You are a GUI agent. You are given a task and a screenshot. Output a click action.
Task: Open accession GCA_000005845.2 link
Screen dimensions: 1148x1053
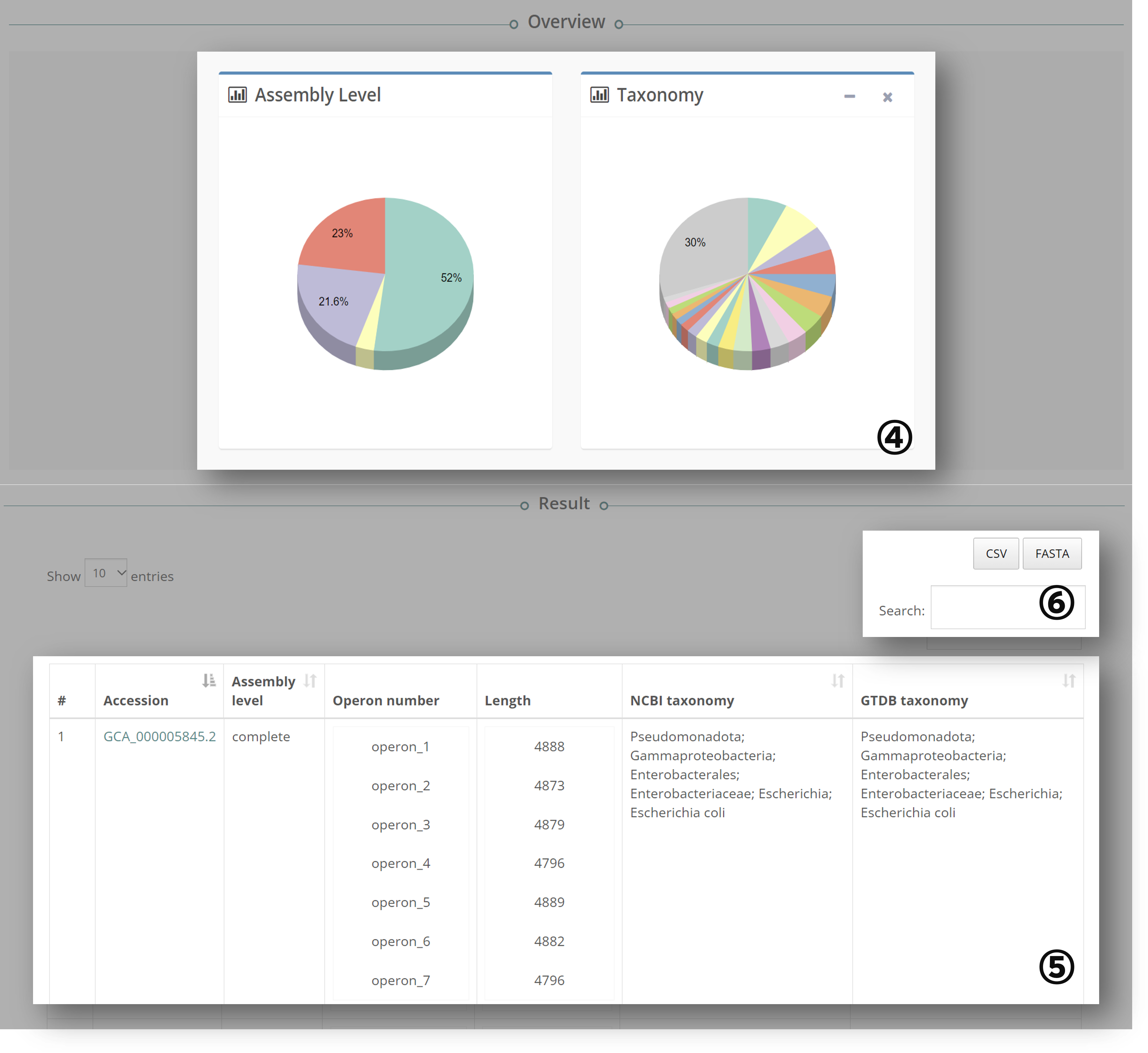(x=160, y=737)
